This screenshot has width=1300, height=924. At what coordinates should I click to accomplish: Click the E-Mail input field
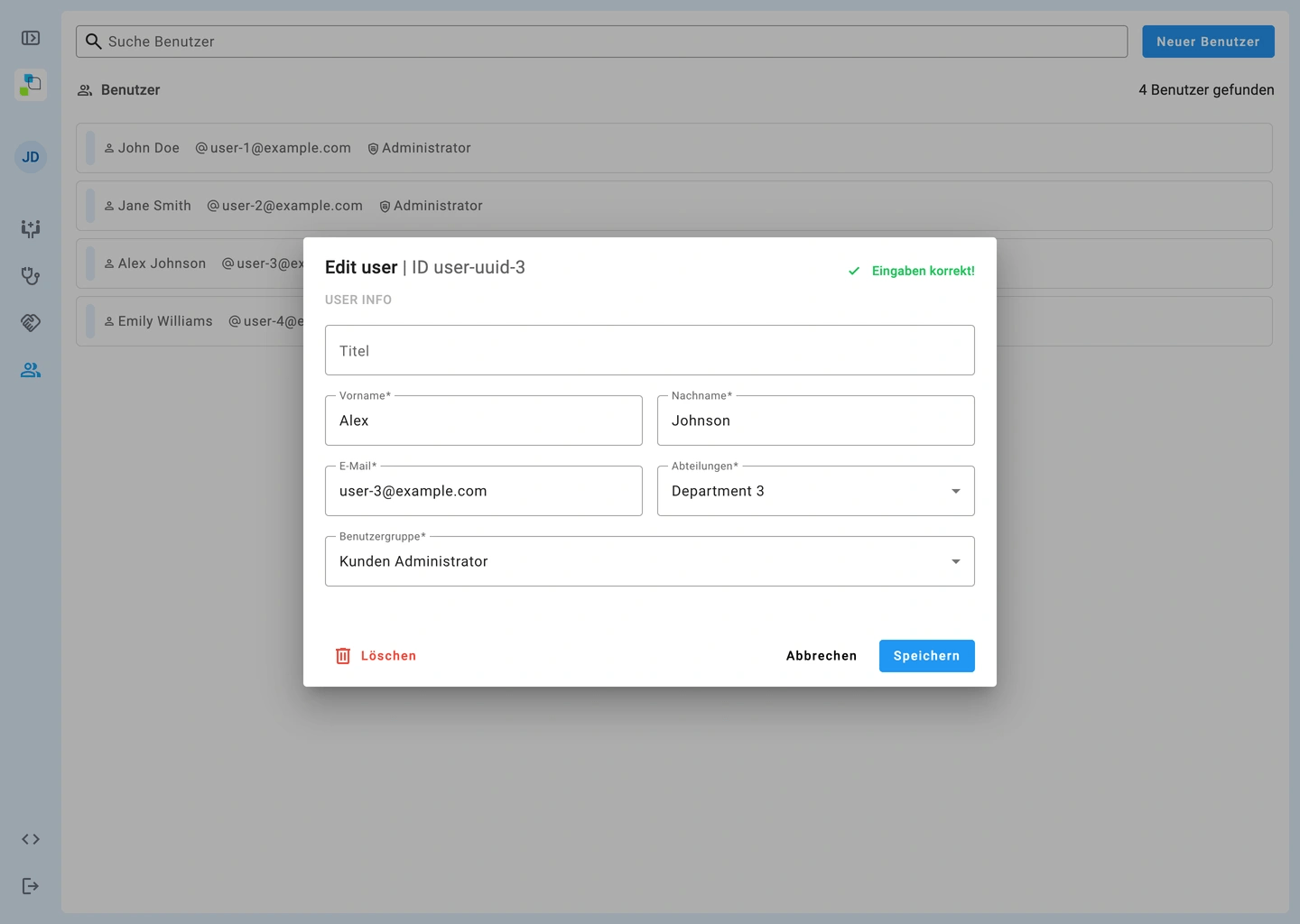tap(483, 491)
